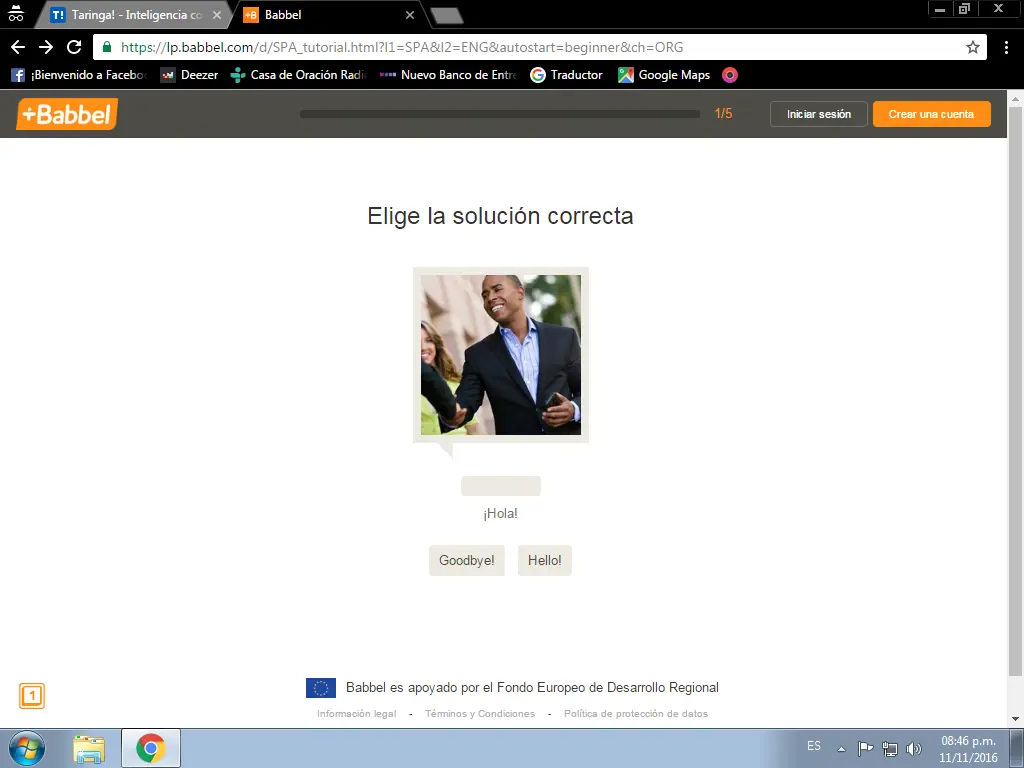The image size is (1024, 768).
Task: Click the 1/5 progress counter
Action: (x=724, y=114)
